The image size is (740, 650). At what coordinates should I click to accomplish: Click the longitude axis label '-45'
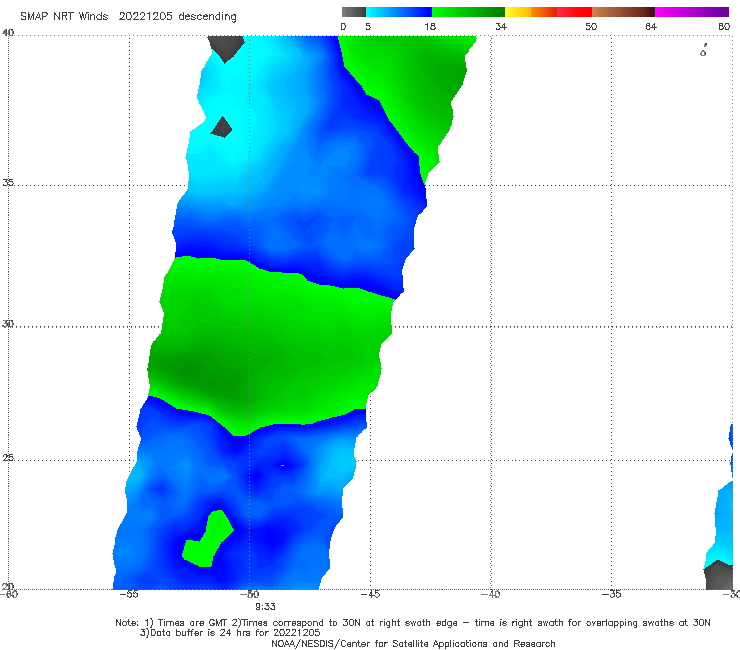[x=370, y=594]
